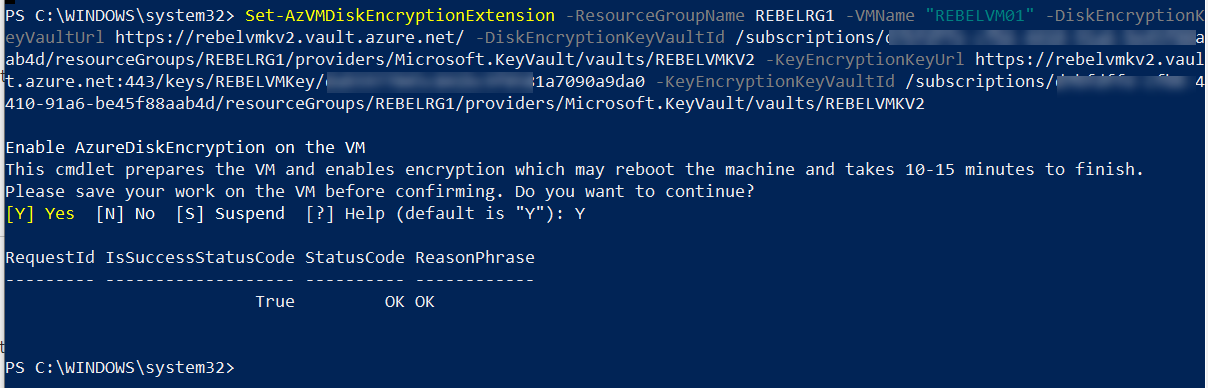Click the RequestId column header
The height and width of the screenshot is (388, 1208).
[x=50, y=258]
